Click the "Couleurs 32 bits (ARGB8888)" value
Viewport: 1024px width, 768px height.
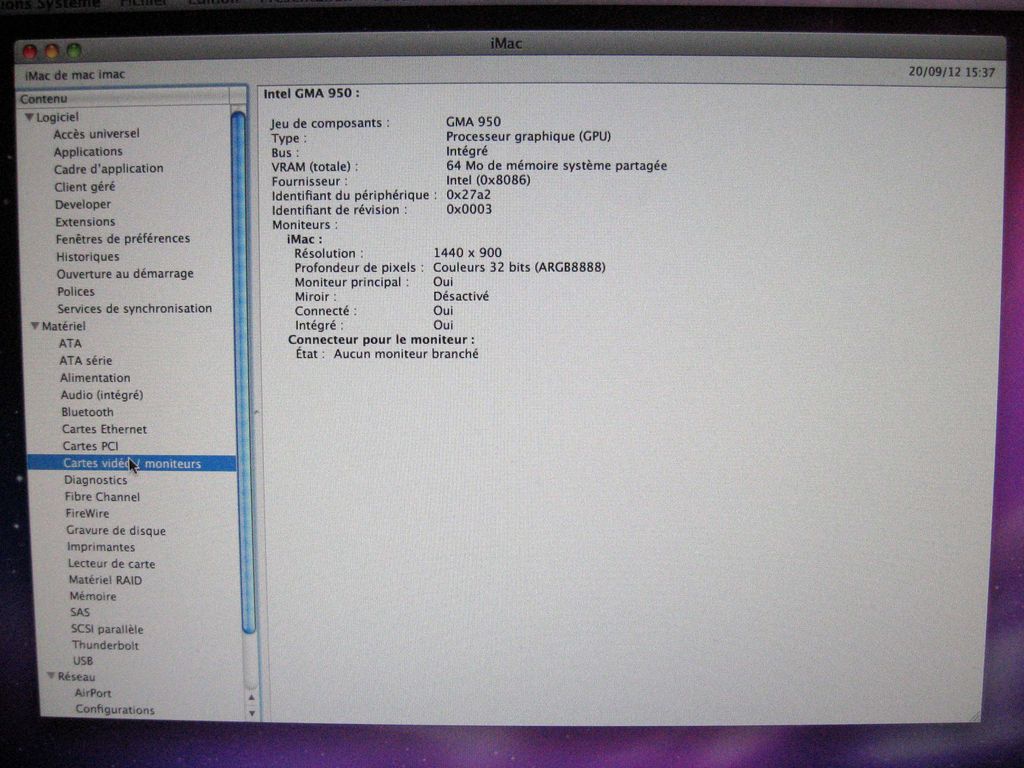tap(519, 267)
